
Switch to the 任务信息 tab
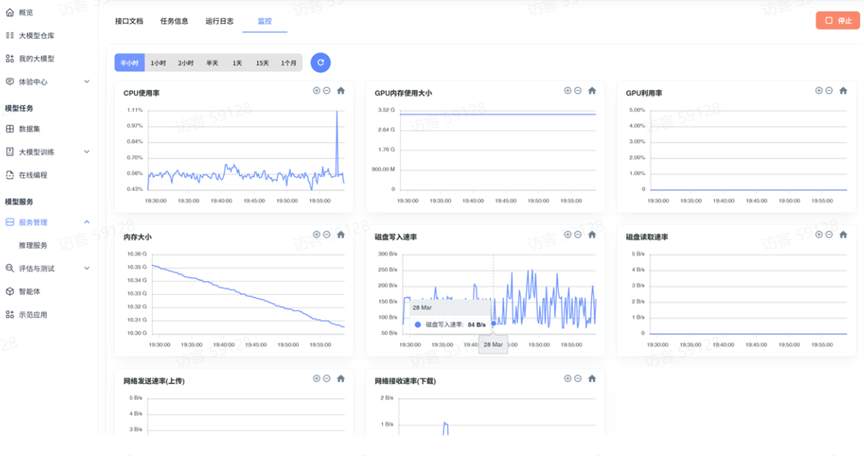click(x=174, y=21)
